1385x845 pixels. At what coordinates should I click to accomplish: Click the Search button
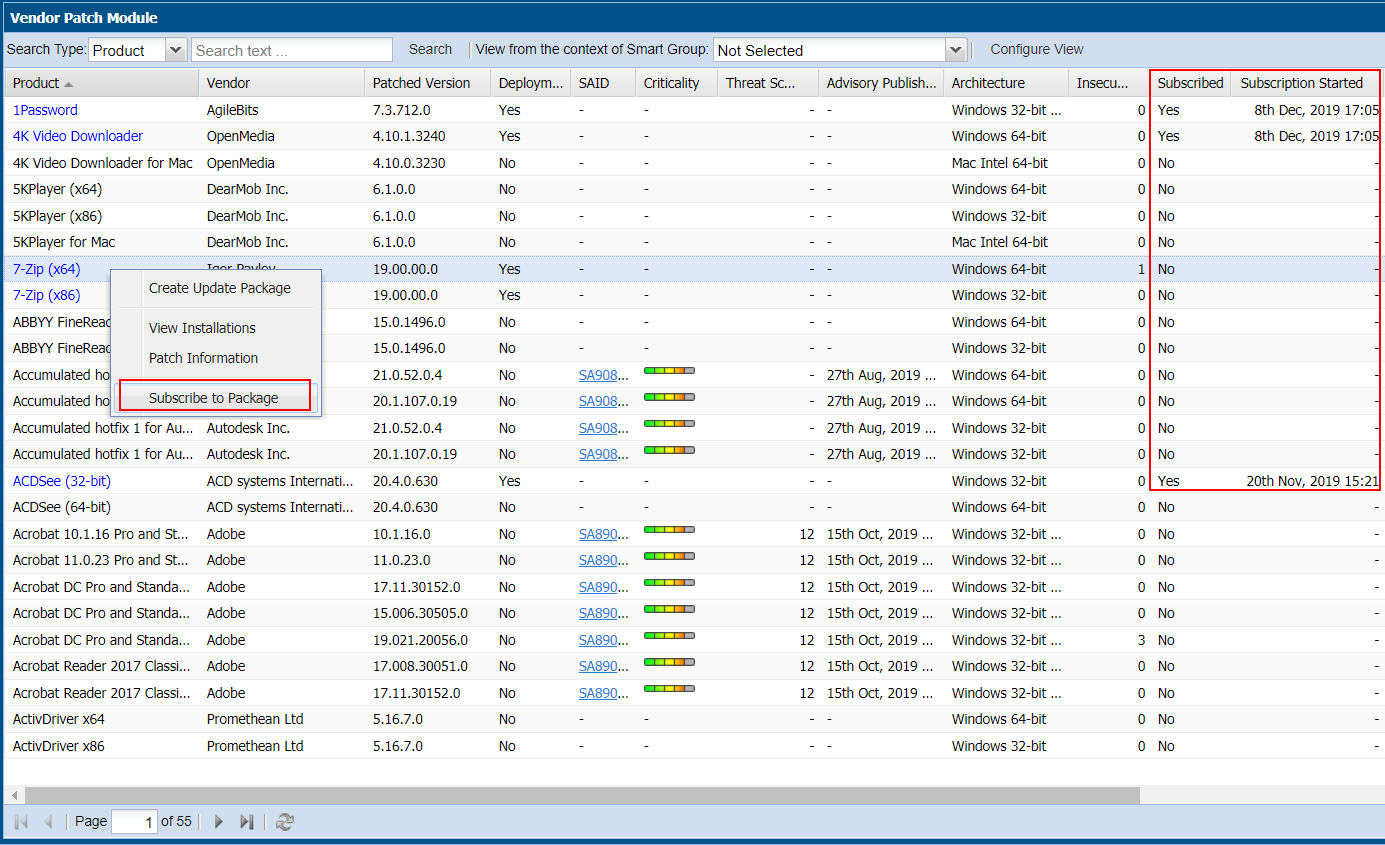[430, 49]
